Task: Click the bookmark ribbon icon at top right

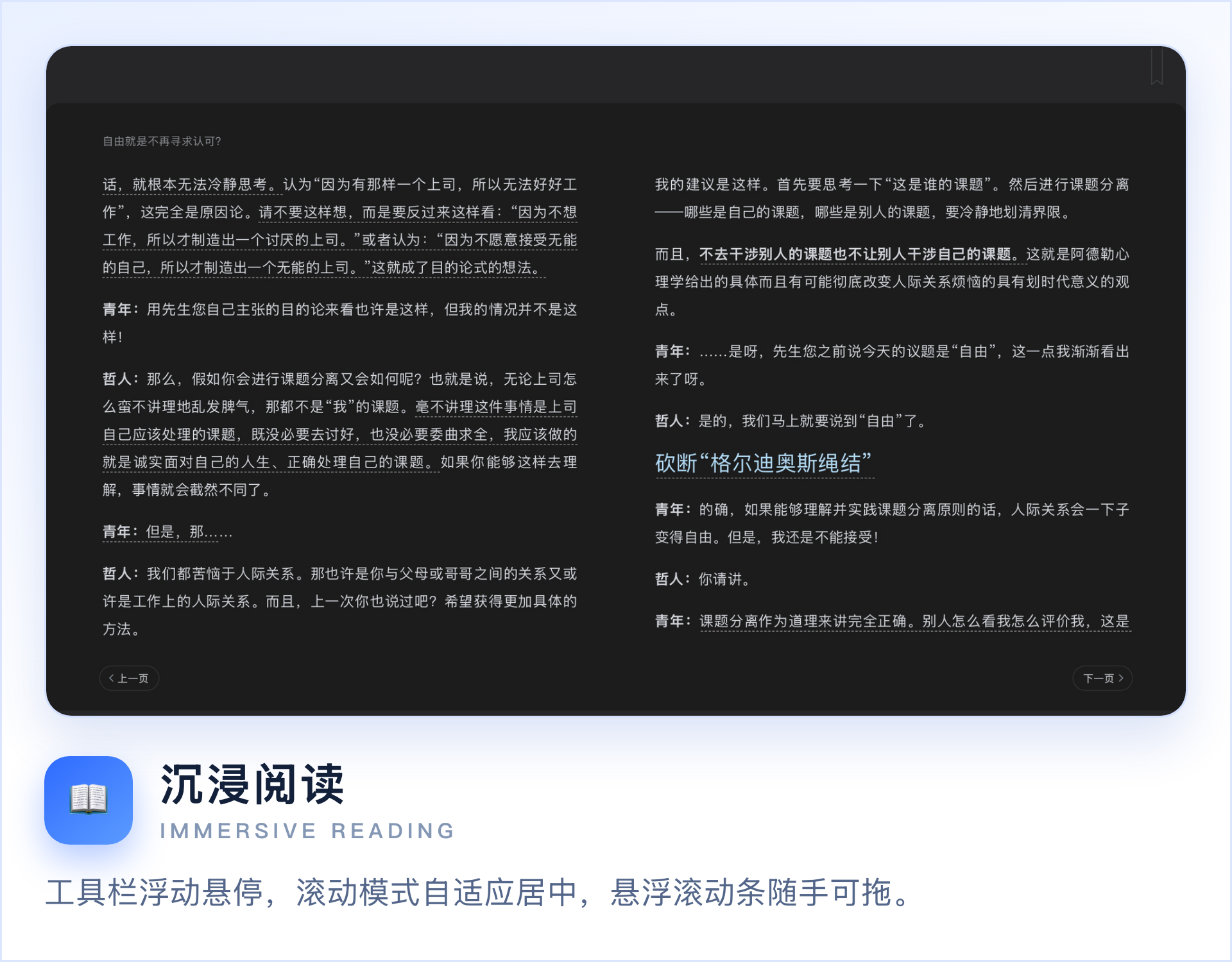Action: [1157, 65]
